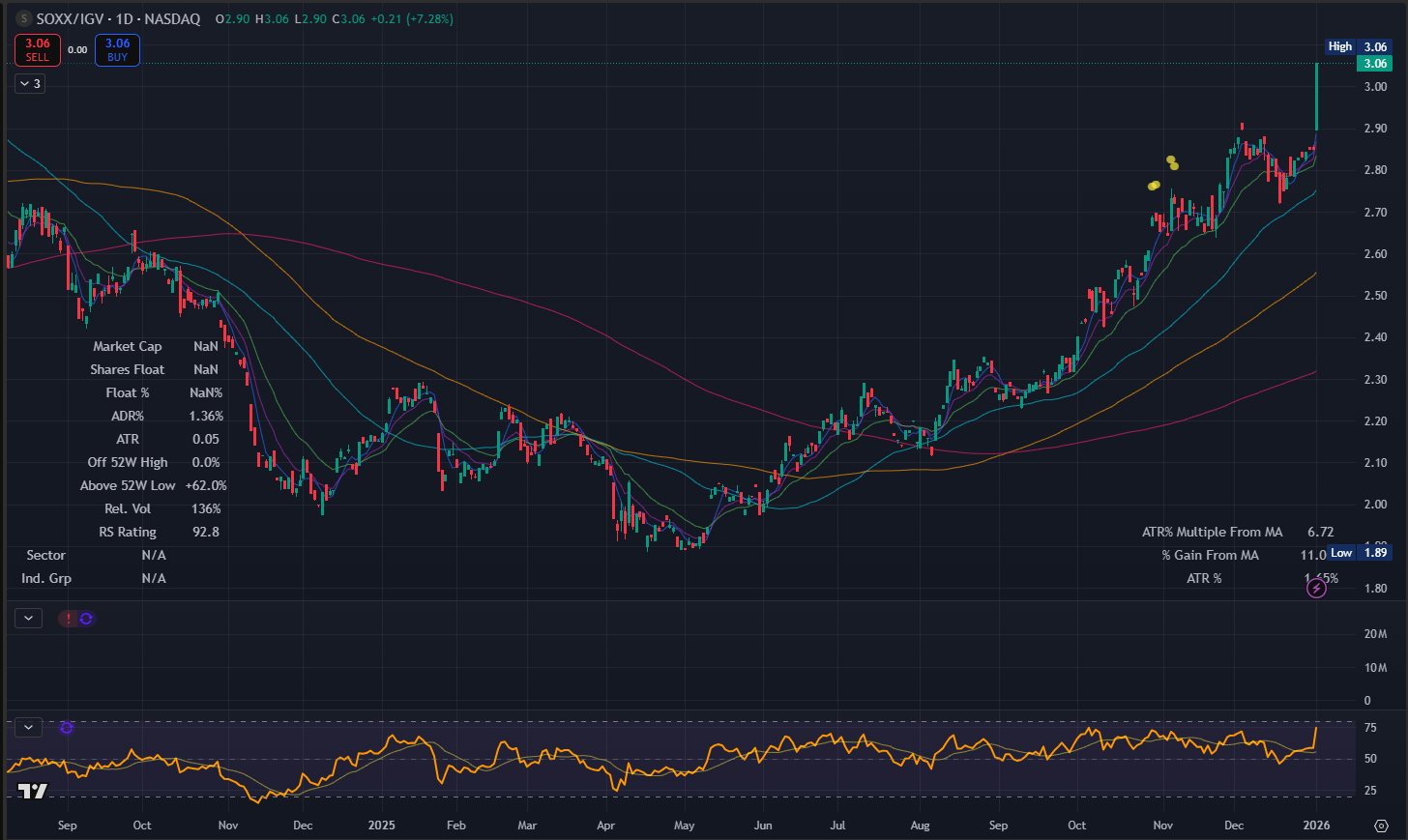Click the Apr label on time axis
This screenshot has width=1408, height=840.
coord(605,826)
